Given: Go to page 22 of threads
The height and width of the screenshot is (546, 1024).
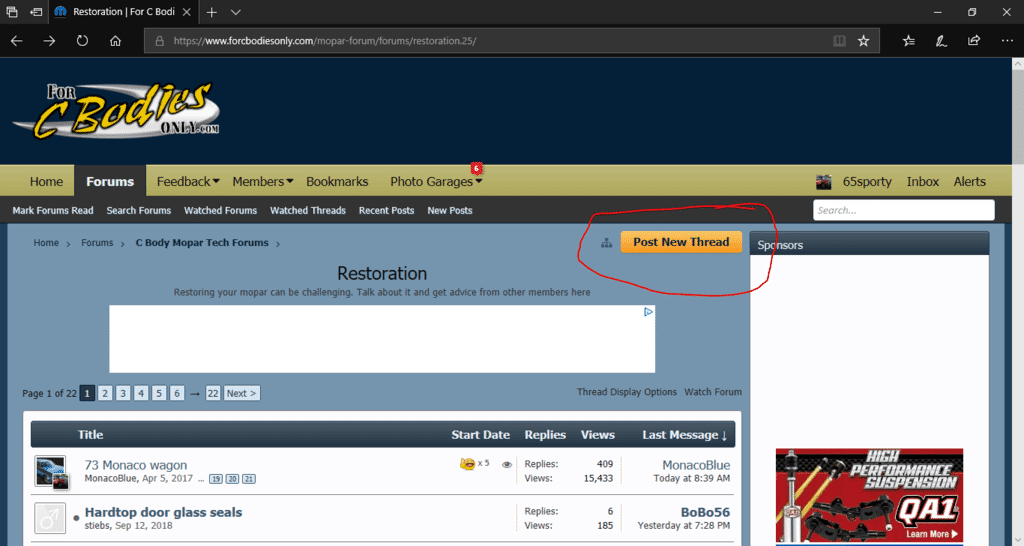Looking at the screenshot, I should (x=212, y=393).
